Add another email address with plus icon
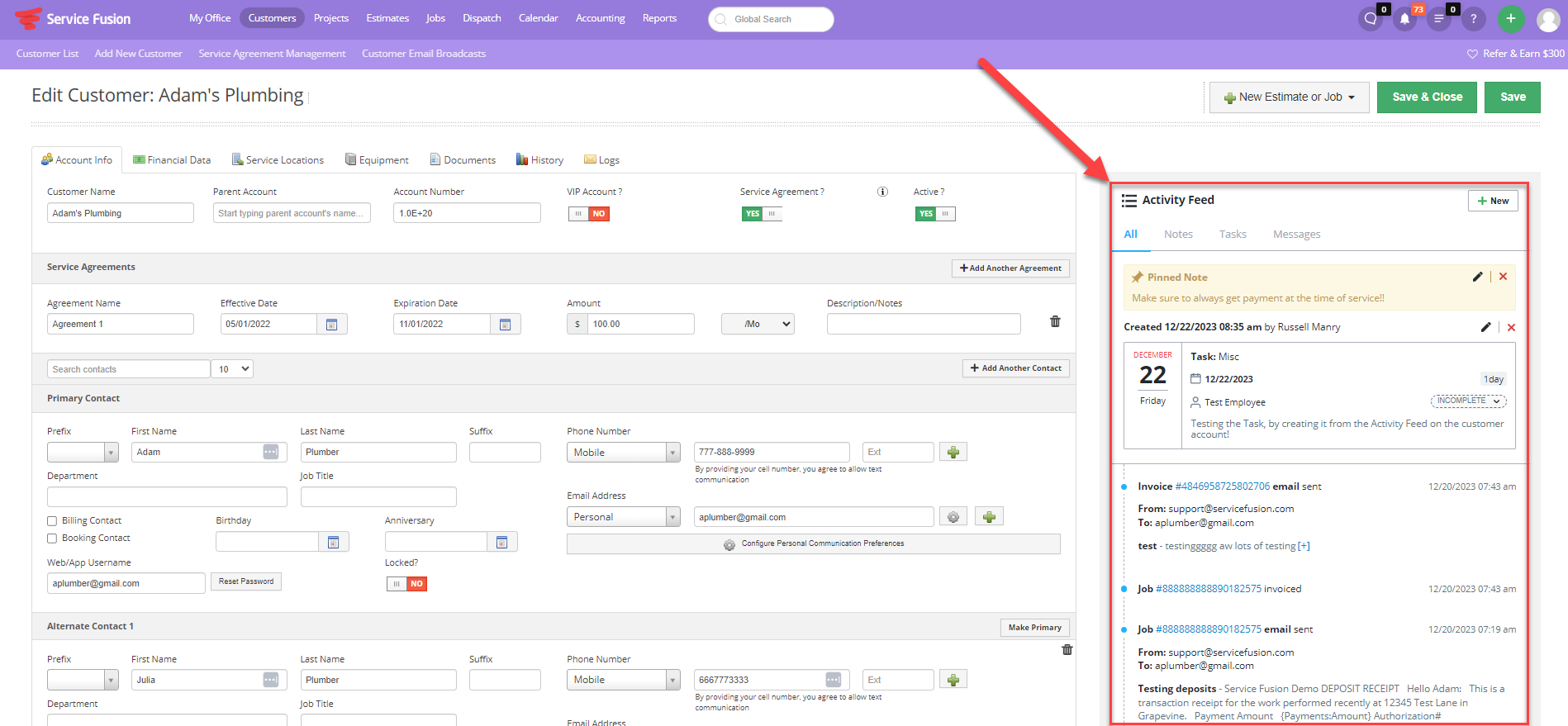 click(x=989, y=517)
